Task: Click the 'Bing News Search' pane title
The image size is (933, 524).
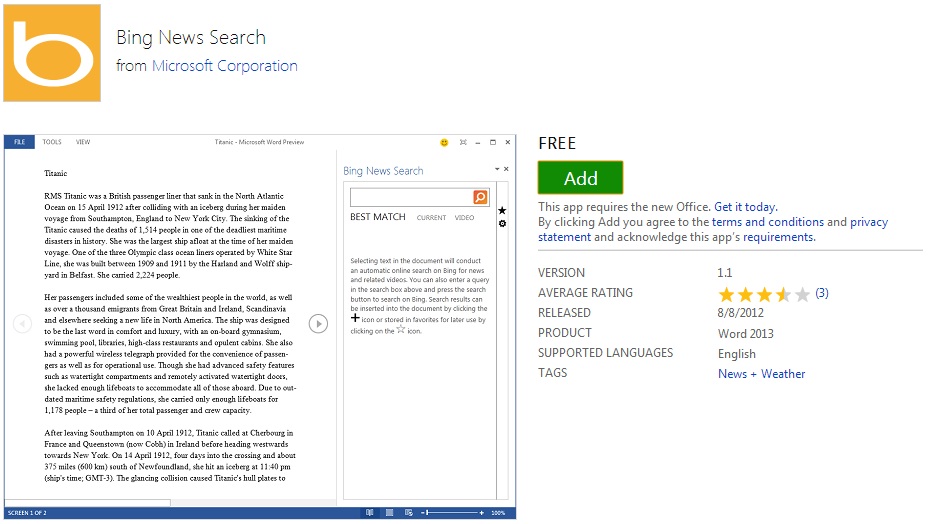Action: pos(383,171)
